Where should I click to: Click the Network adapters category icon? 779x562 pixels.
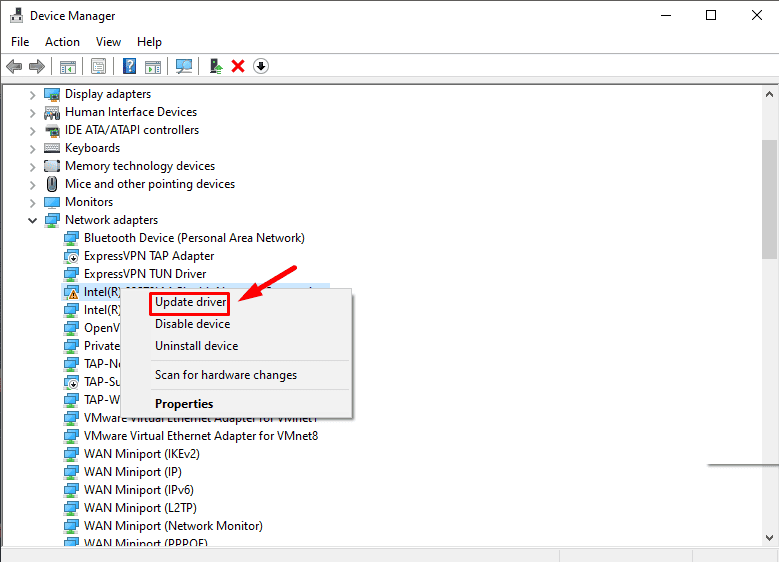[x=52, y=220]
